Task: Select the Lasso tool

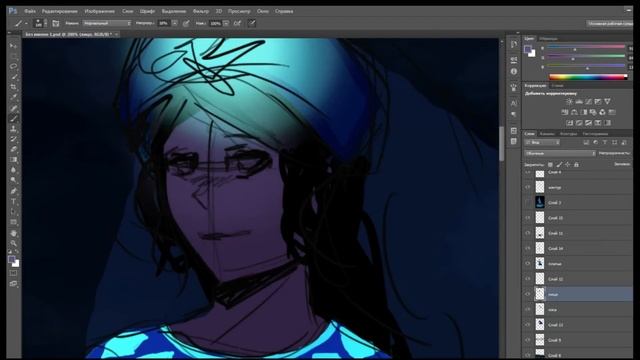Action: [x=13, y=66]
